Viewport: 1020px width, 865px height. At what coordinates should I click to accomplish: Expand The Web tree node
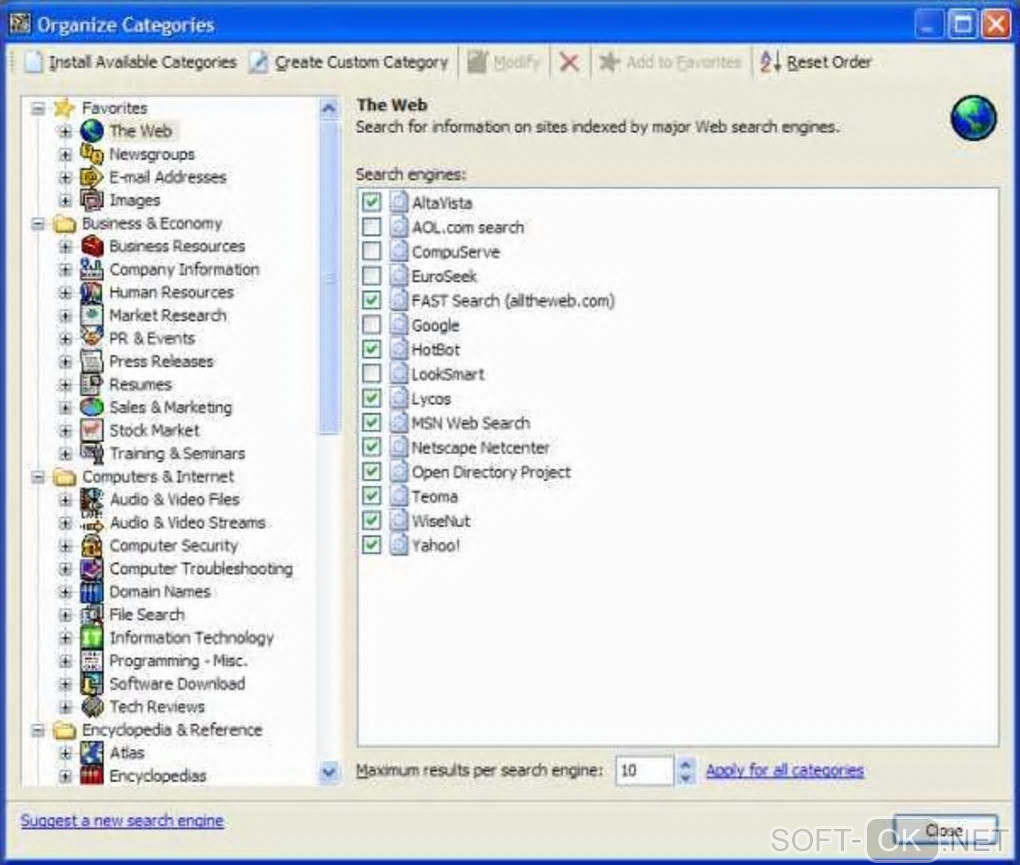[66, 131]
